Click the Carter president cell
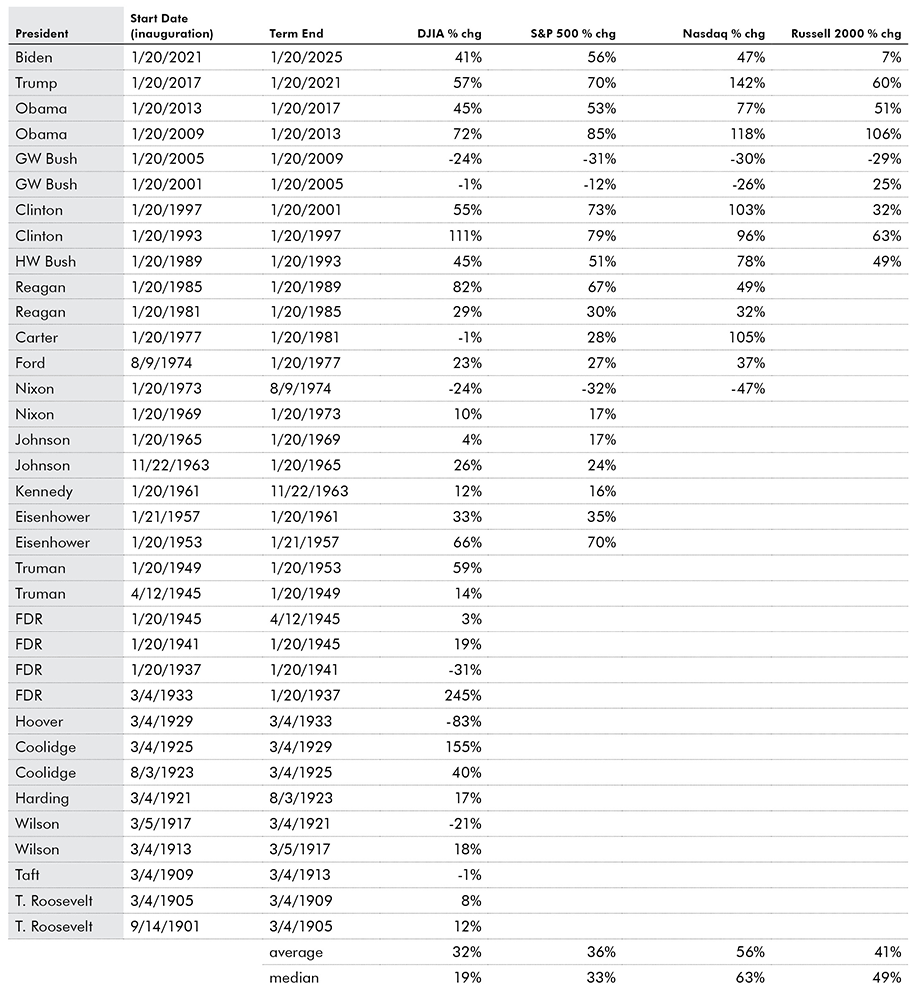The height and width of the screenshot is (995, 917). point(37,338)
